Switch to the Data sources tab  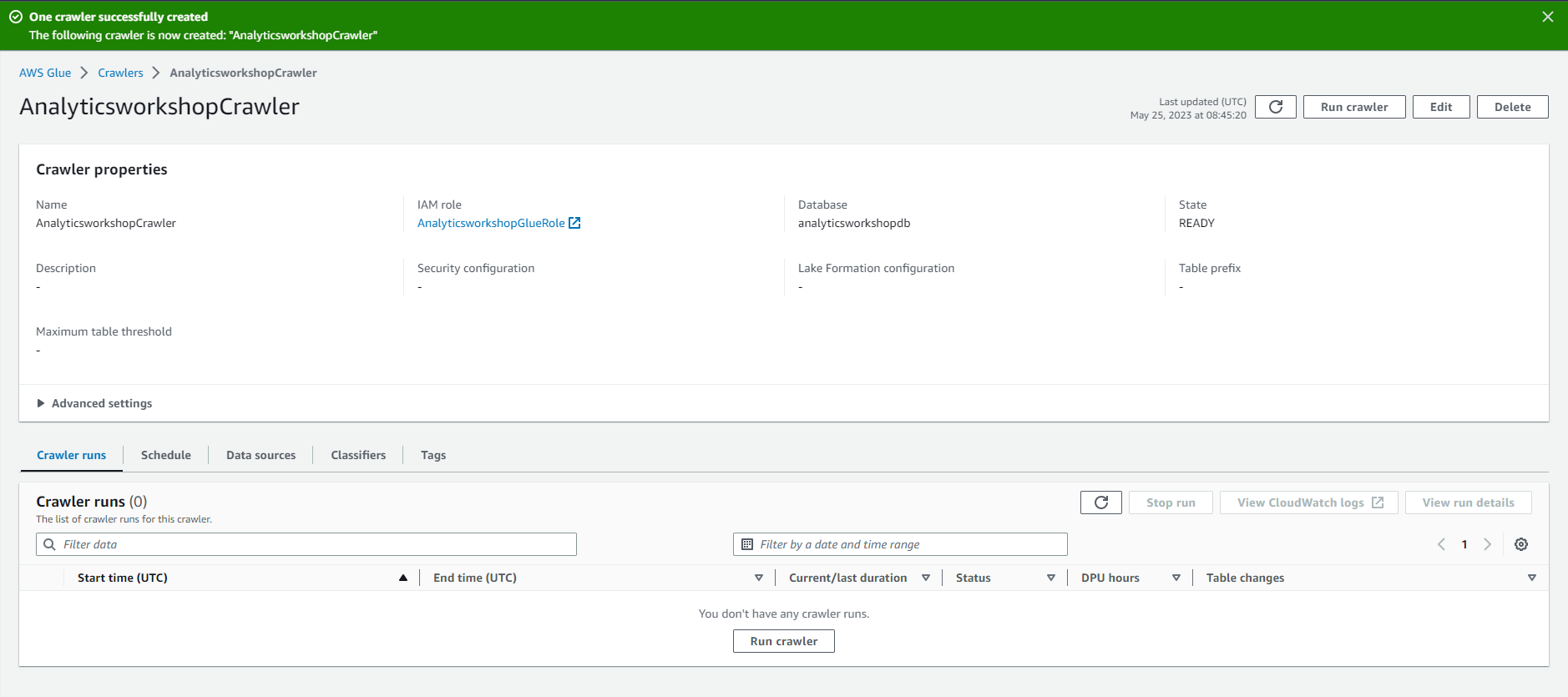point(260,455)
